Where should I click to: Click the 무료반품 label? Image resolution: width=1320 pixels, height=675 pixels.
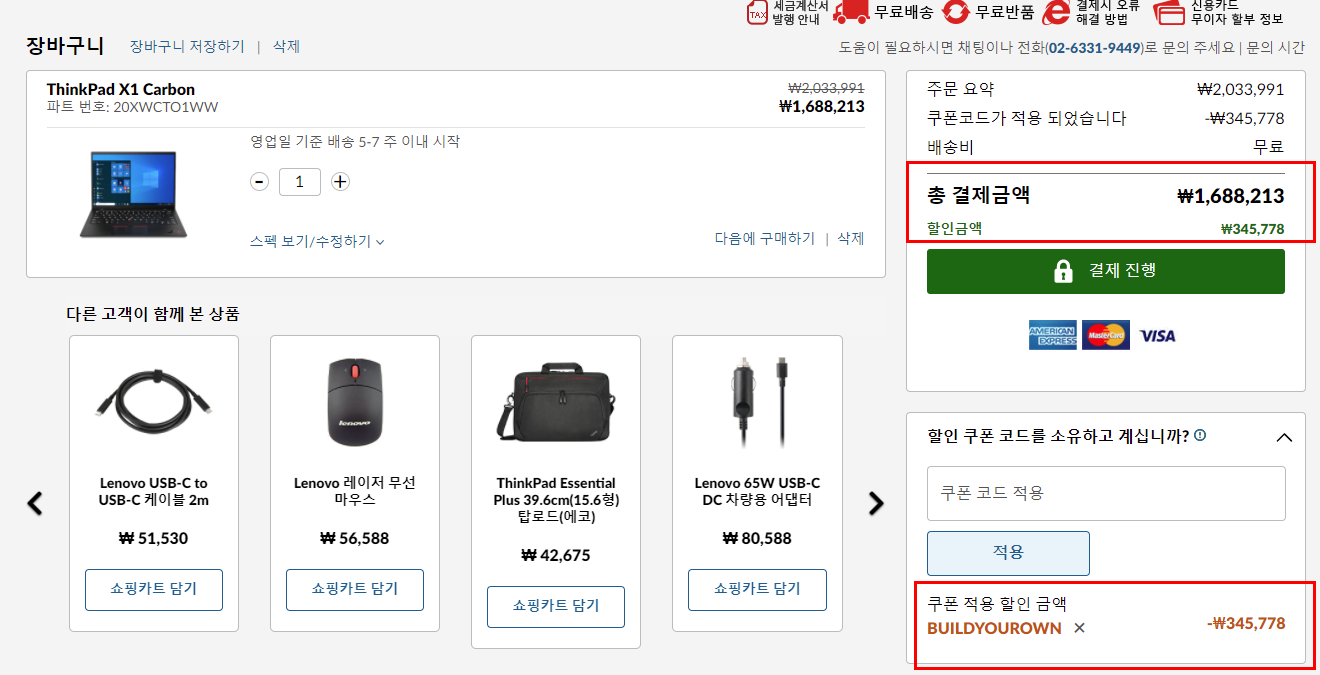tap(1005, 12)
